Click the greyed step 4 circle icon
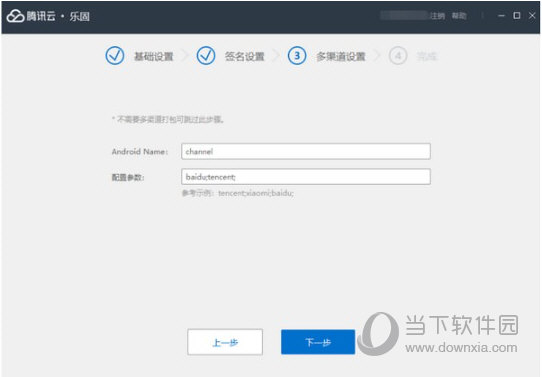The width and height of the screenshot is (542, 377). (398, 56)
